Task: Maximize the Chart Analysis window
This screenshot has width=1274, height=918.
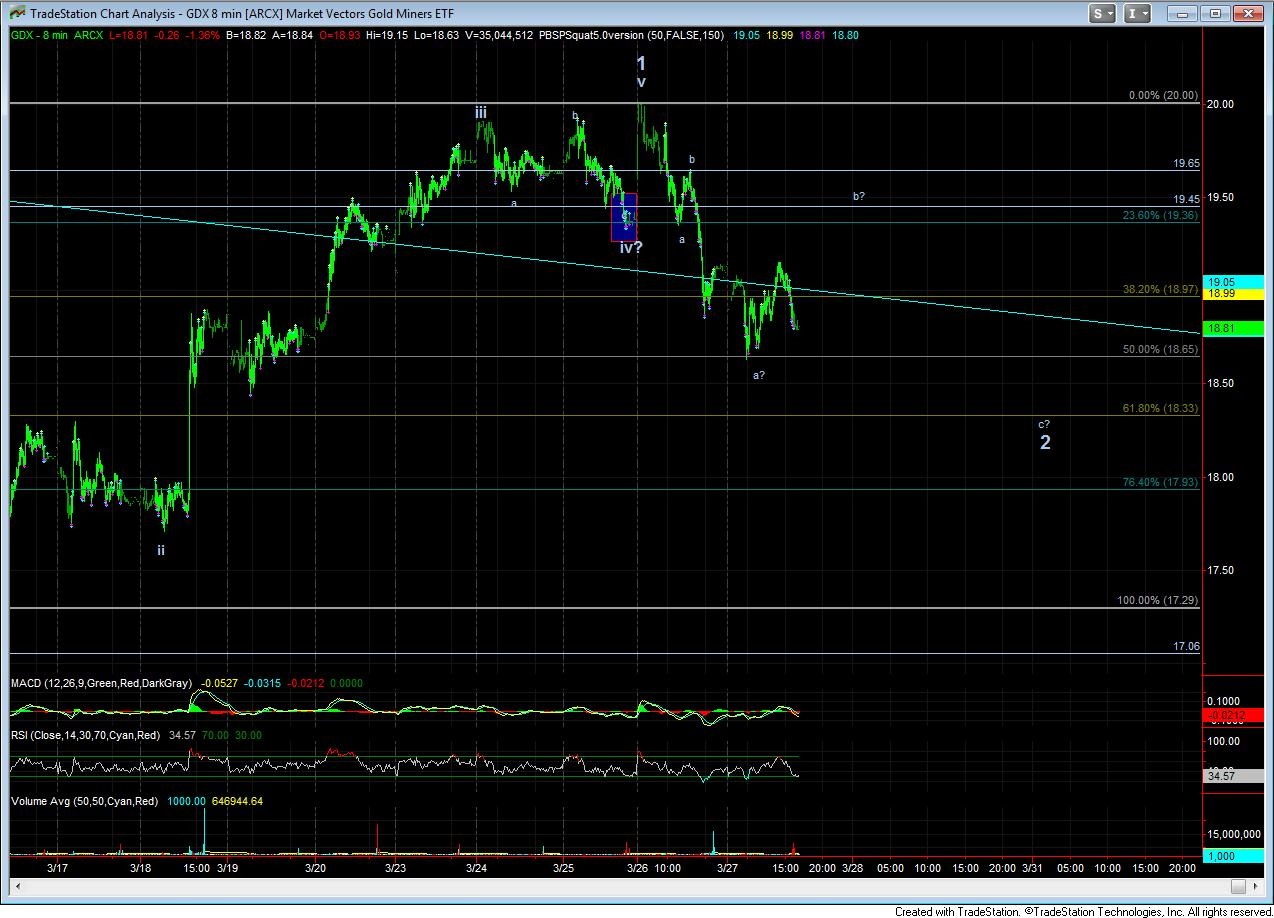Action: (x=1215, y=14)
